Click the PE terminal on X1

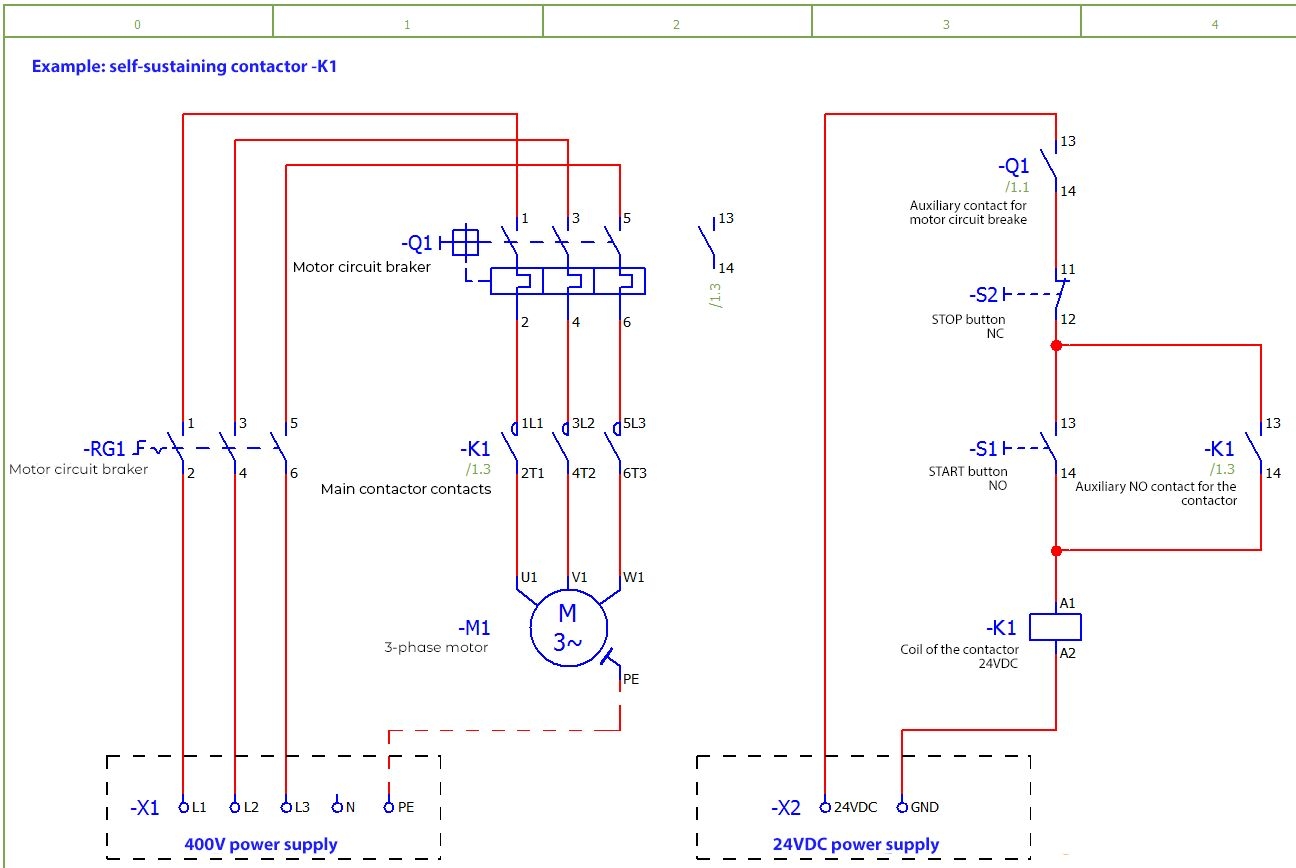coord(389,807)
